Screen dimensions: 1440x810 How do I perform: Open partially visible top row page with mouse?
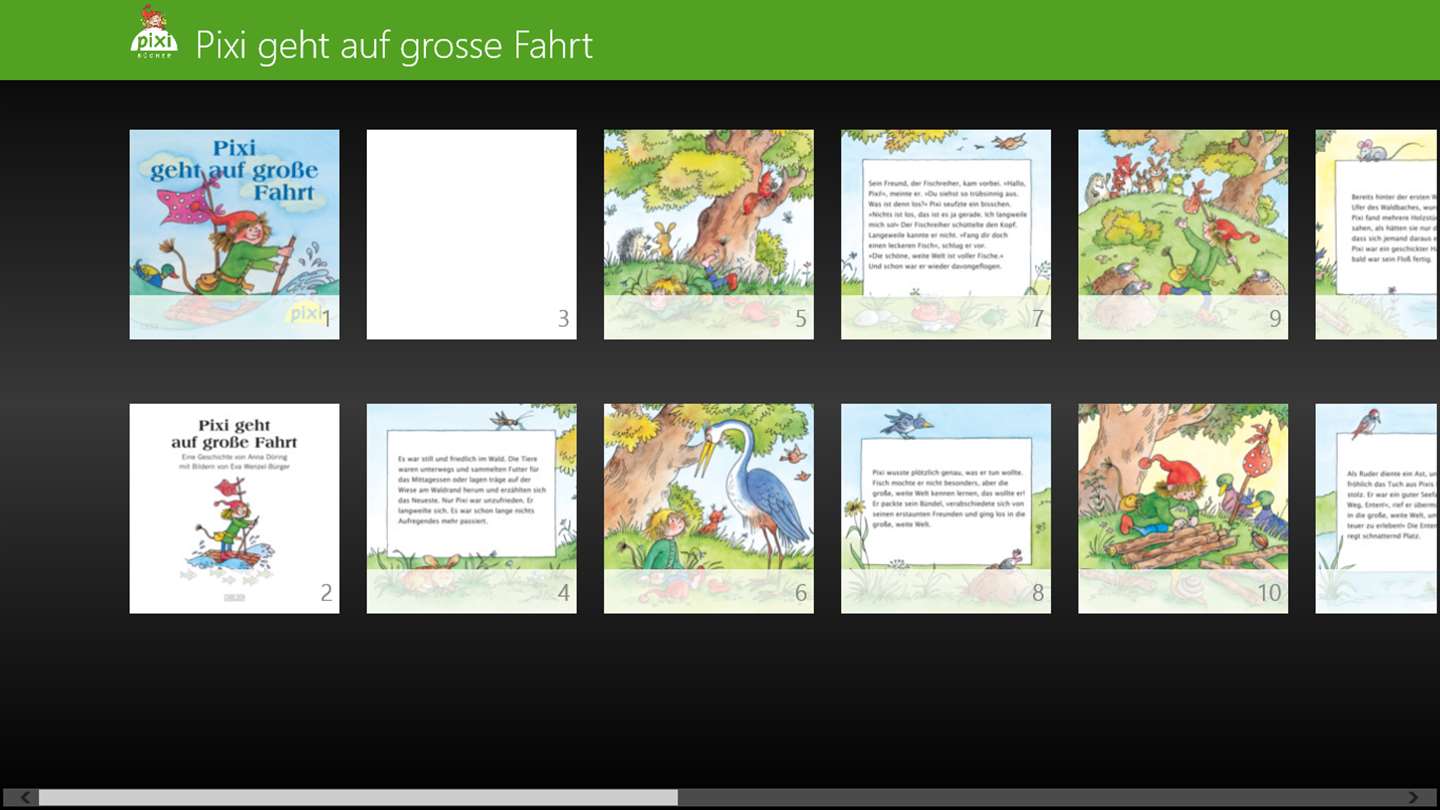[x=1377, y=234]
